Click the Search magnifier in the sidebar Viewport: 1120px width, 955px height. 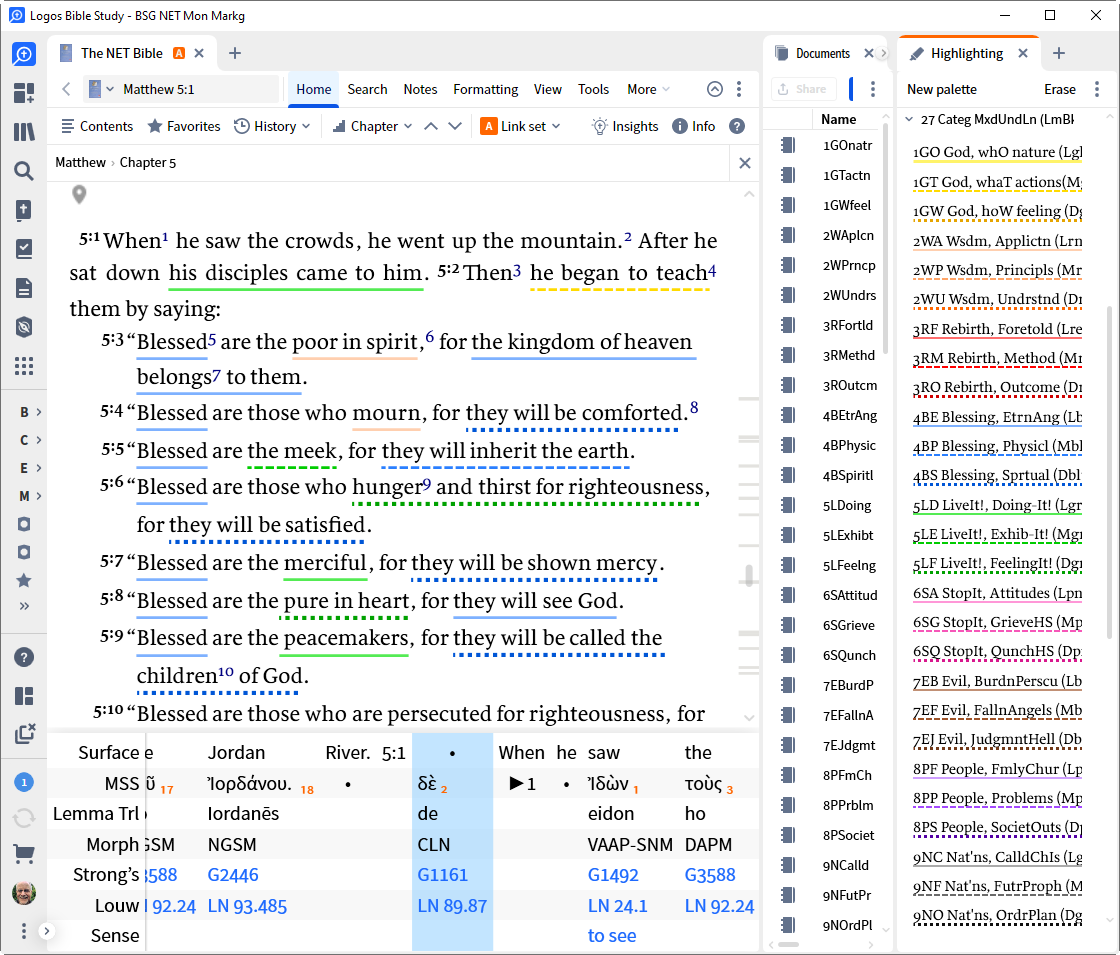pyautogui.click(x=24, y=171)
